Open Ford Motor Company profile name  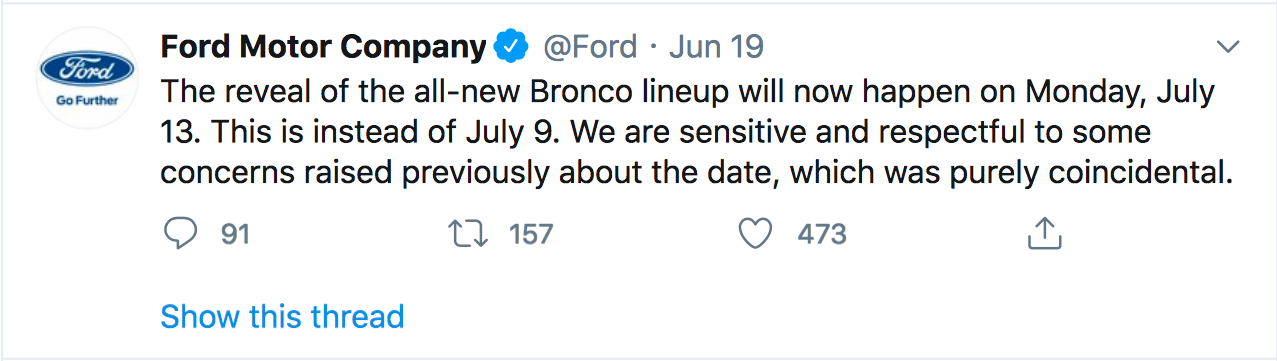coord(323,46)
